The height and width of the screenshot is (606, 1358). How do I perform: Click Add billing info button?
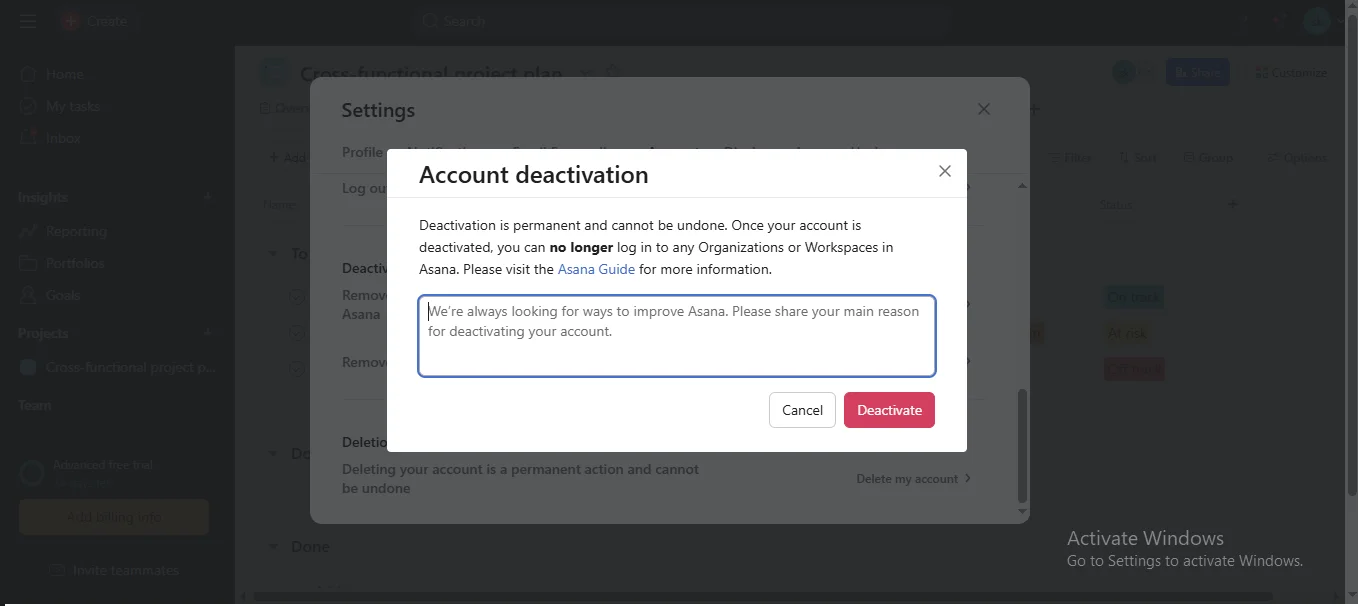pyautogui.click(x=113, y=517)
